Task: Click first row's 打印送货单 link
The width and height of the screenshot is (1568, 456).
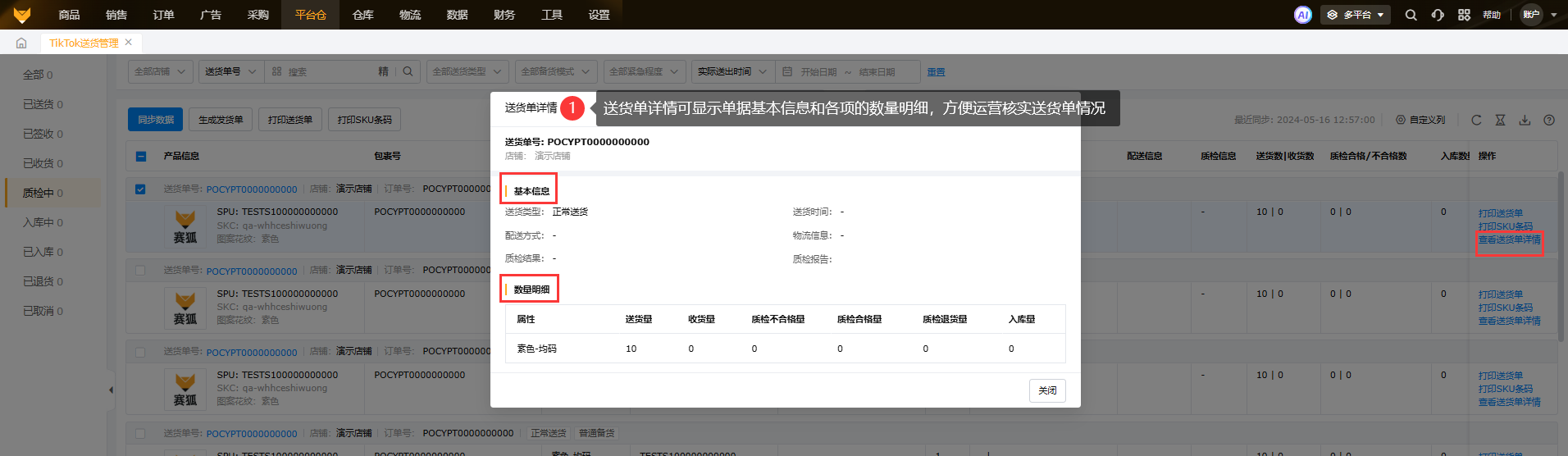Action: (x=1500, y=213)
